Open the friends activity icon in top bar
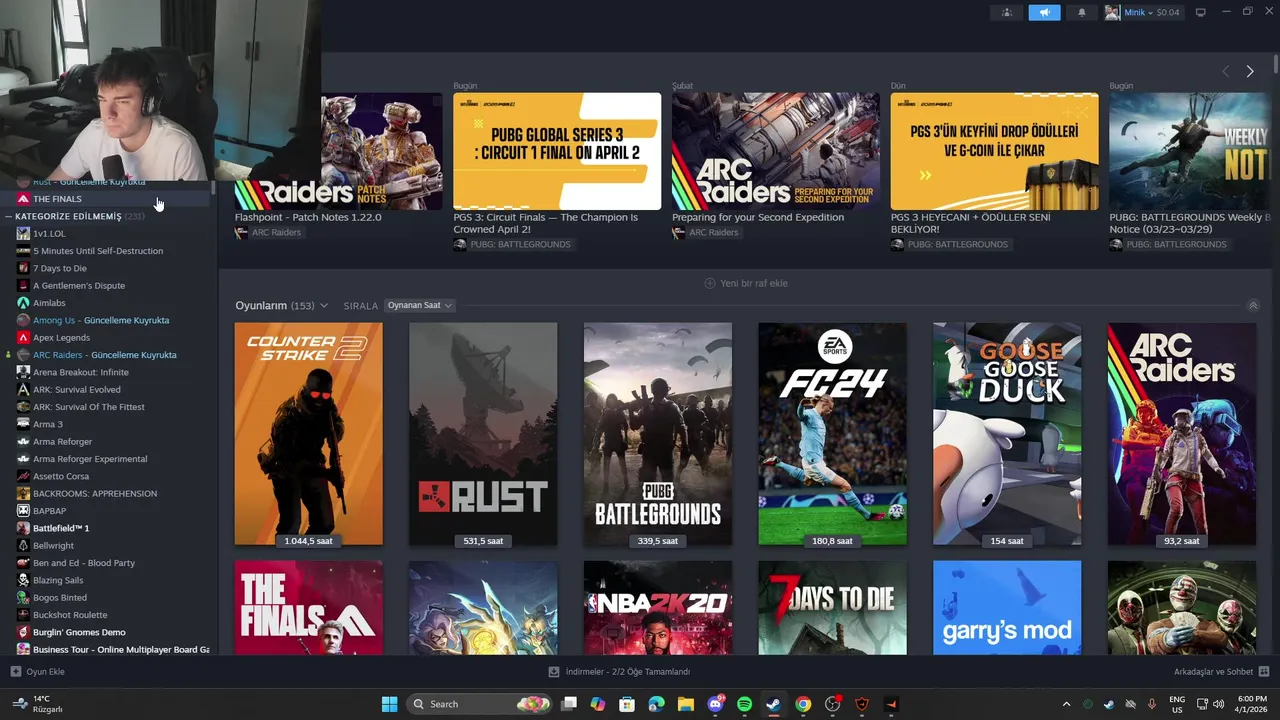Image resolution: width=1280 pixels, height=720 pixels. 1006,12
